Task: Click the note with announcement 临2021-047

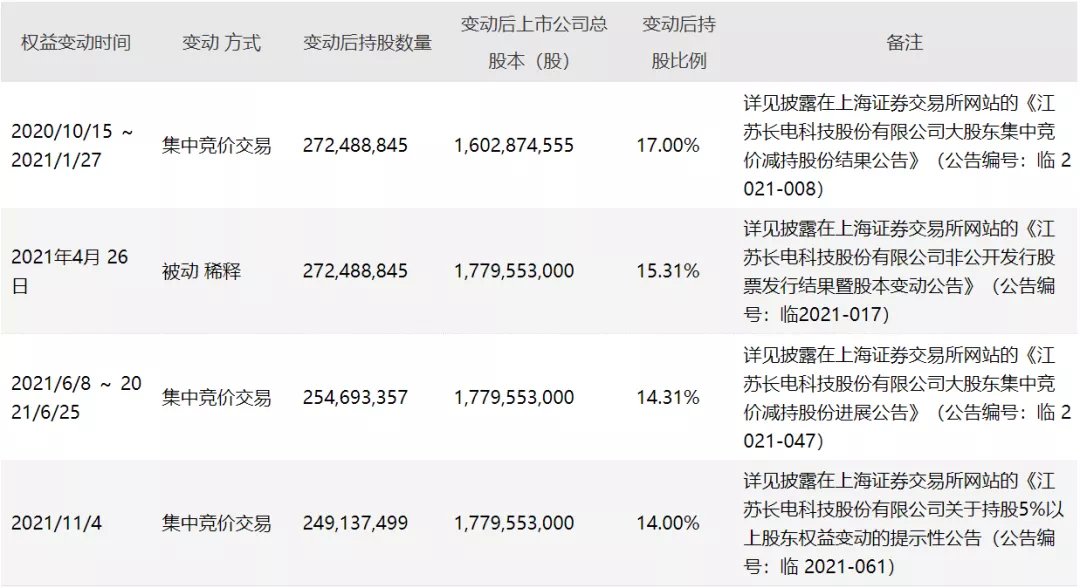Action: pos(906,397)
